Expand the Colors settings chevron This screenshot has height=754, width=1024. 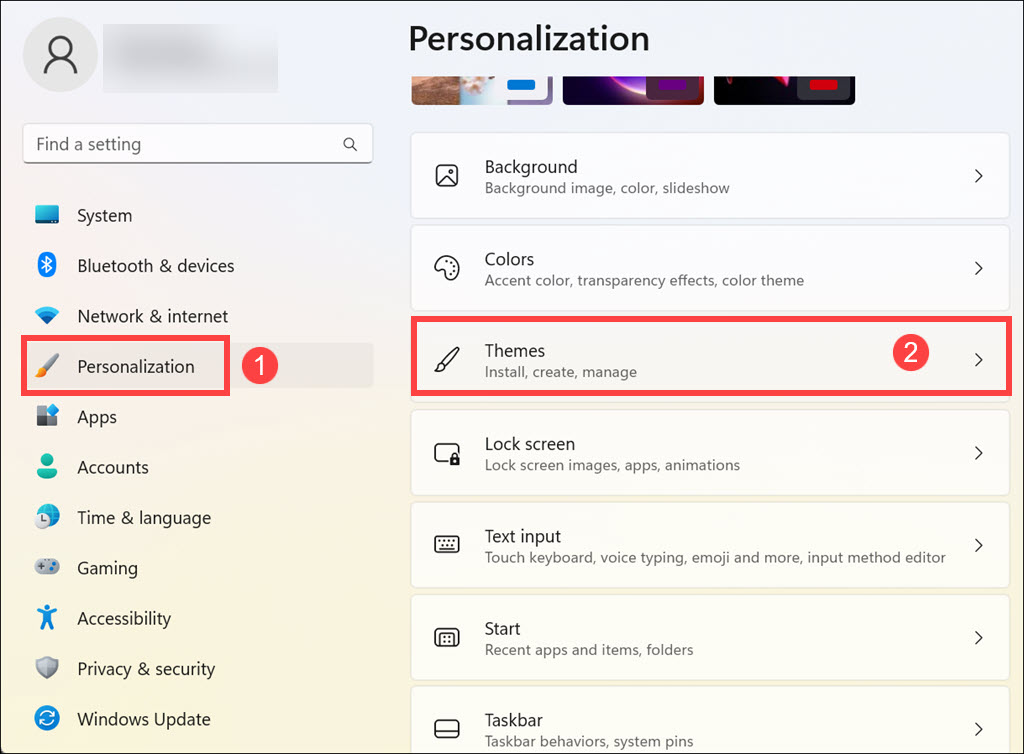tap(978, 268)
